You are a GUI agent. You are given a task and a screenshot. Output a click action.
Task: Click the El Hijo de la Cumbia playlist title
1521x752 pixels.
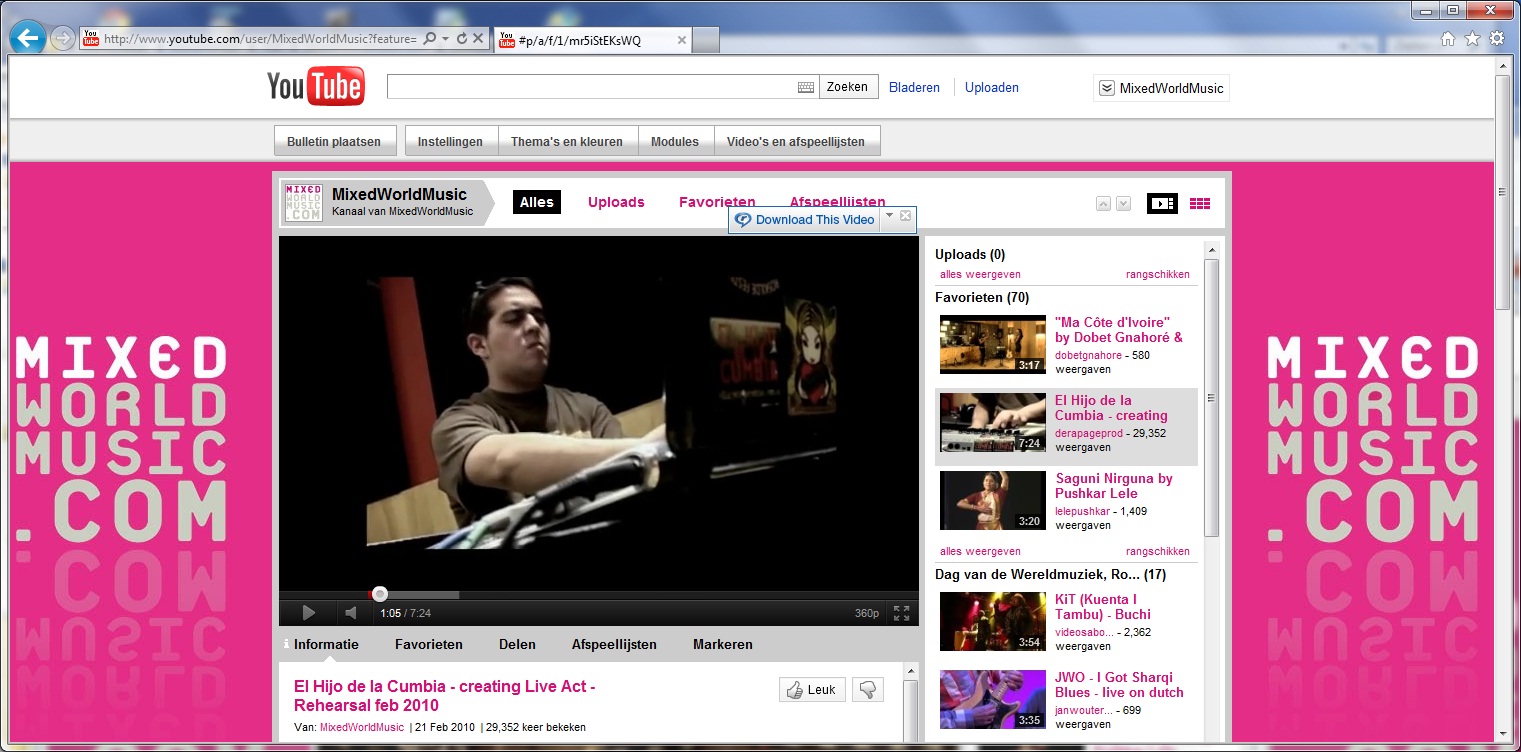(1111, 407)
